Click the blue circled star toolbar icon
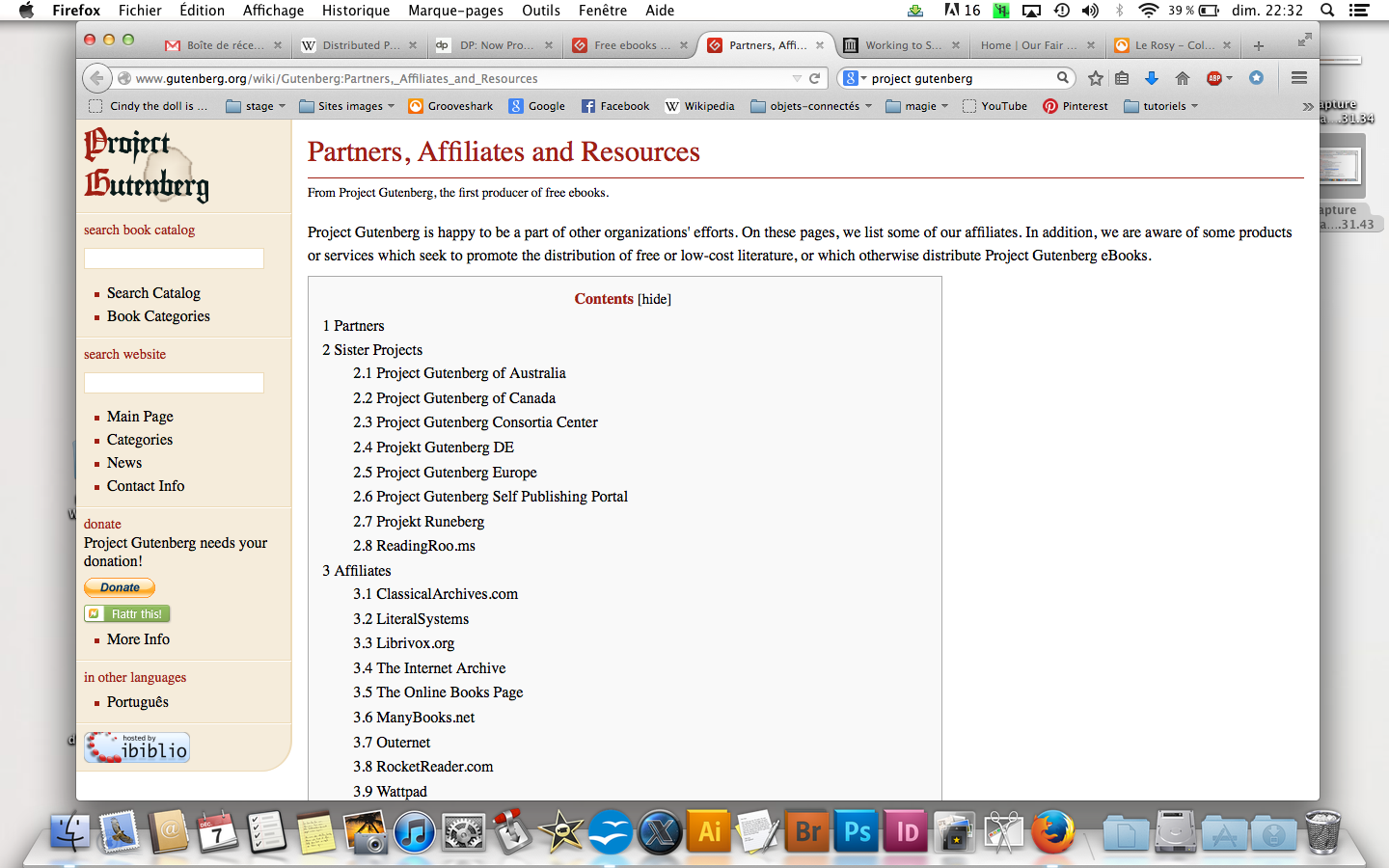This screenshot has height=868, width=1389. [1256, 78]
